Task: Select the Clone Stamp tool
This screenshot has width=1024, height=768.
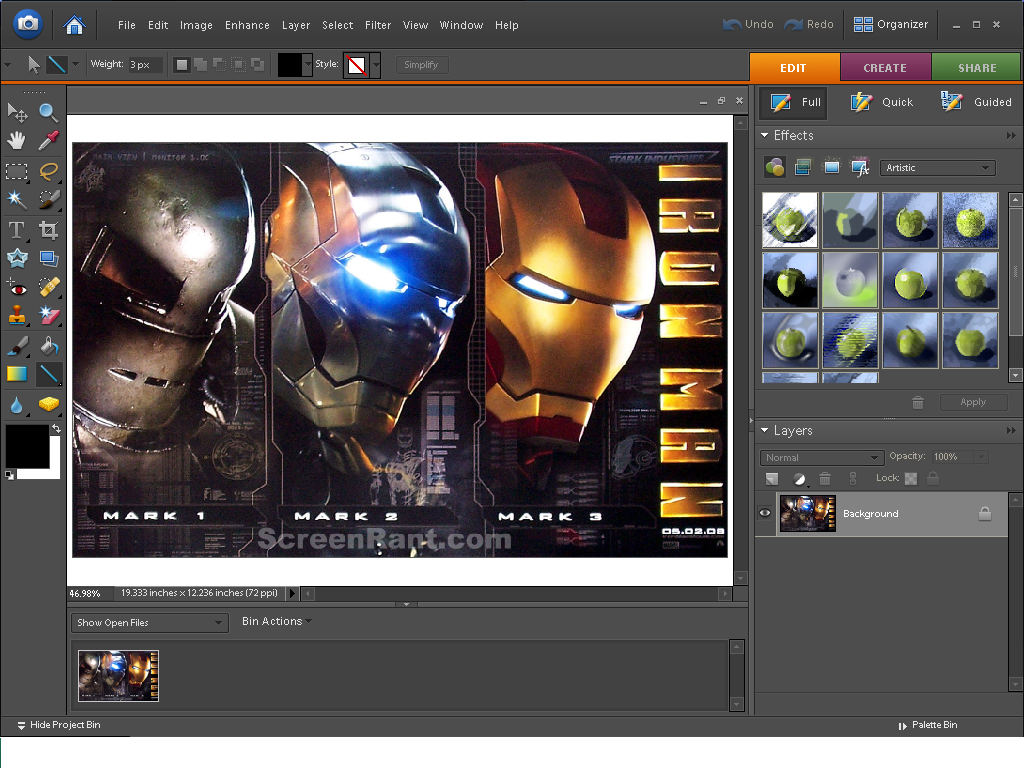Action: (16, 315)
